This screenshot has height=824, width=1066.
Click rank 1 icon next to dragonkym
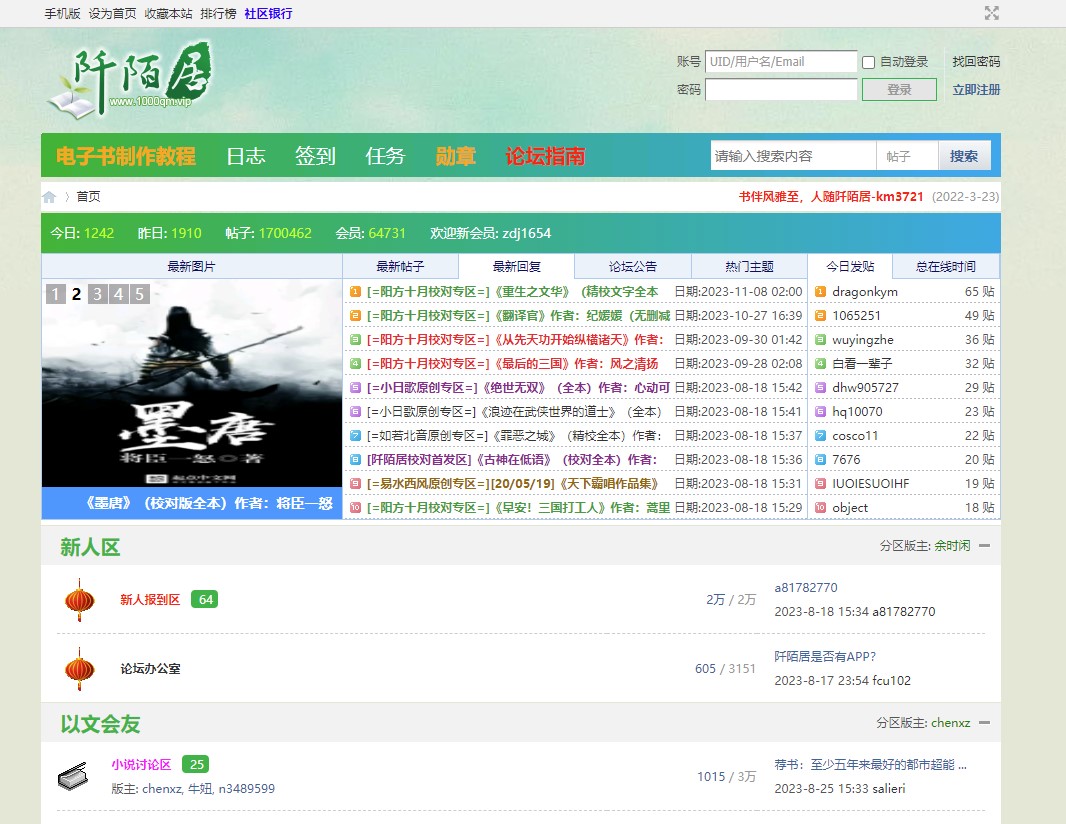point(820,292)
